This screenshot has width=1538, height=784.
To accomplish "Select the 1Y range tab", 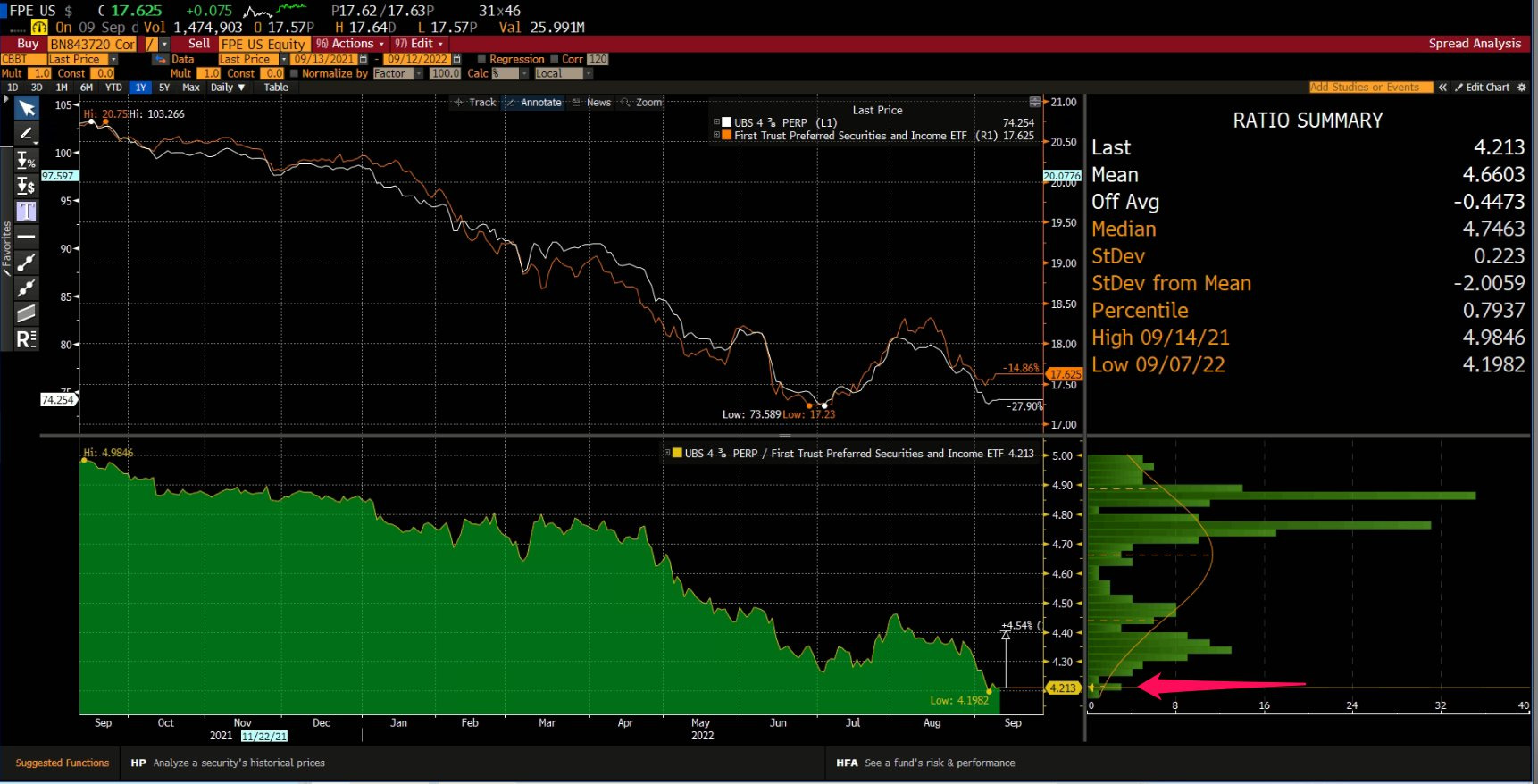I will pos(140,88).
